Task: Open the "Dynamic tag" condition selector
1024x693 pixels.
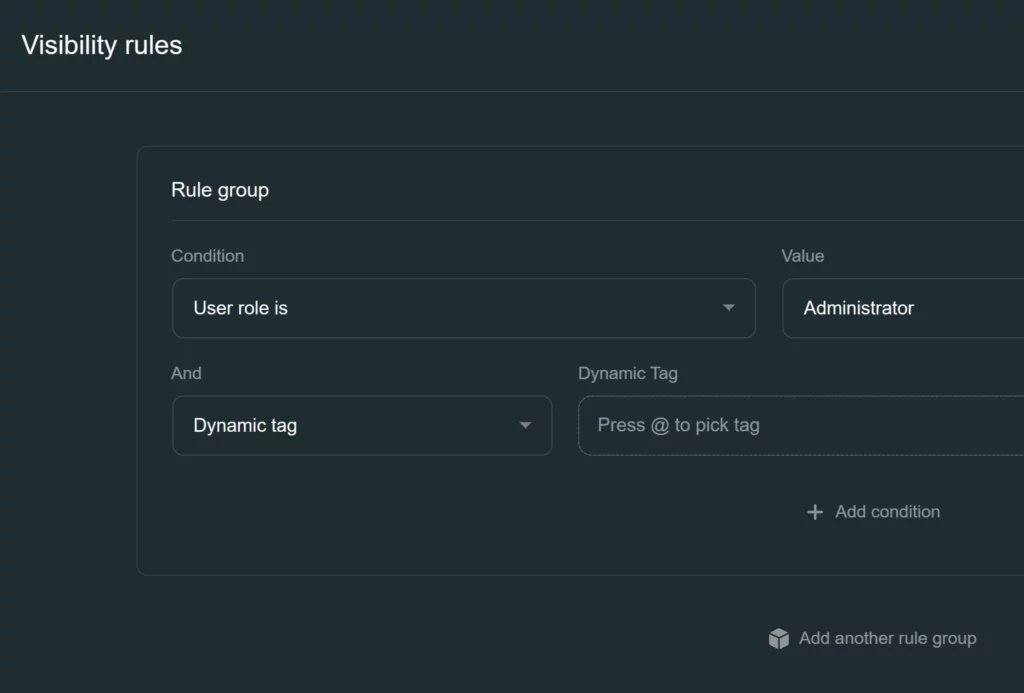Action: click(362, 426)
